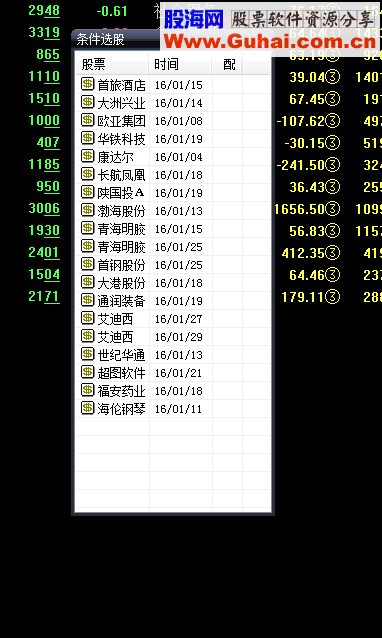This screenshot has height=638, width=382.
Task: Click value 179.11 in background quote table
Action: (303, 297)
